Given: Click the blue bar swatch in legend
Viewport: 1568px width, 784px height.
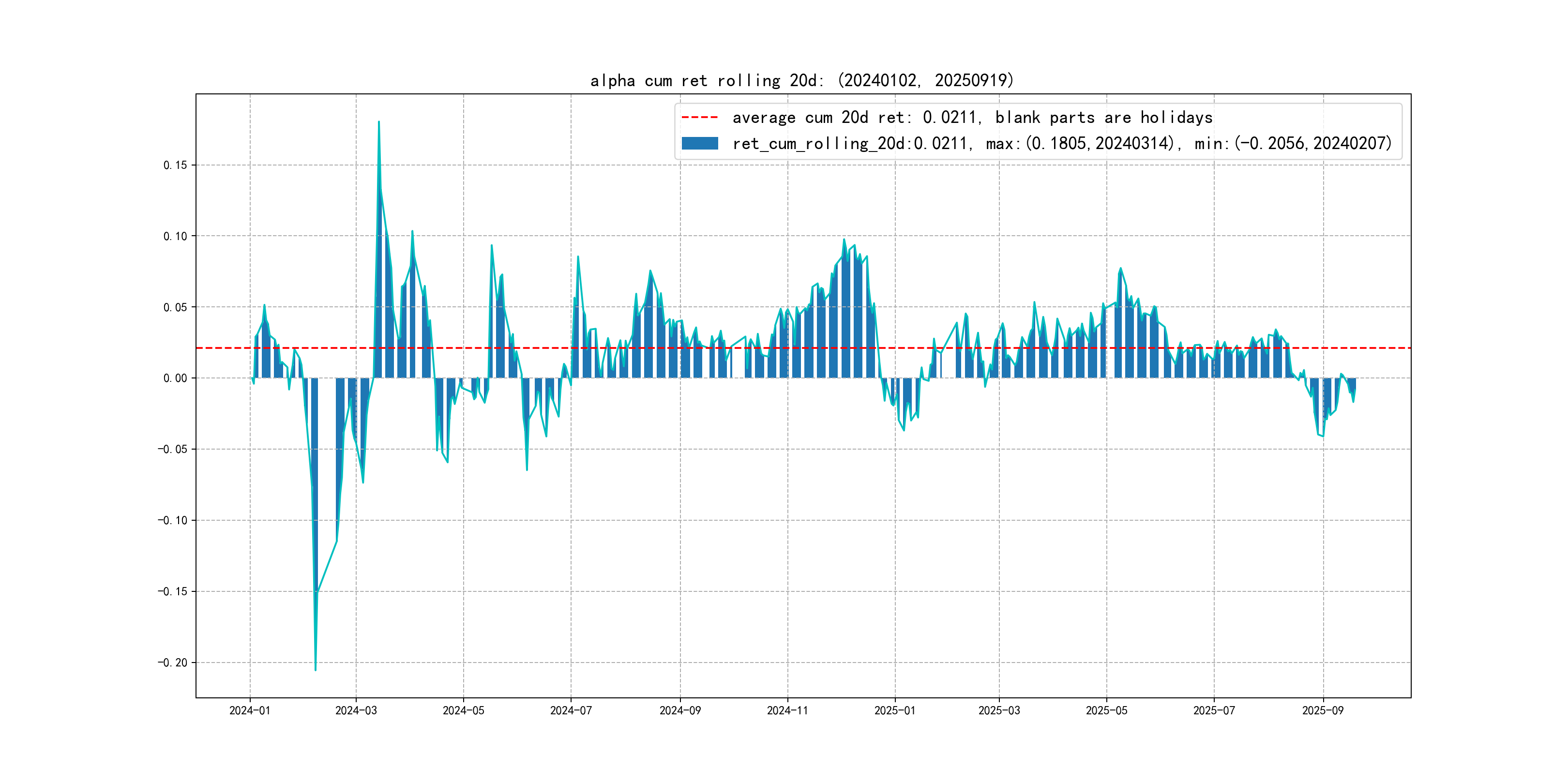Looking at the screenshot, I should pos(699,144).
